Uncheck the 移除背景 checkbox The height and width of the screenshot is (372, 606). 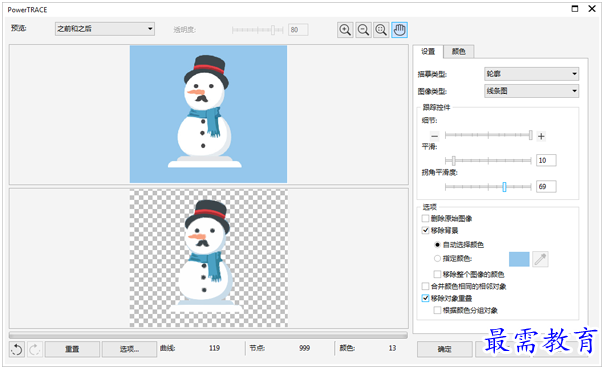[x=426, y=231]
